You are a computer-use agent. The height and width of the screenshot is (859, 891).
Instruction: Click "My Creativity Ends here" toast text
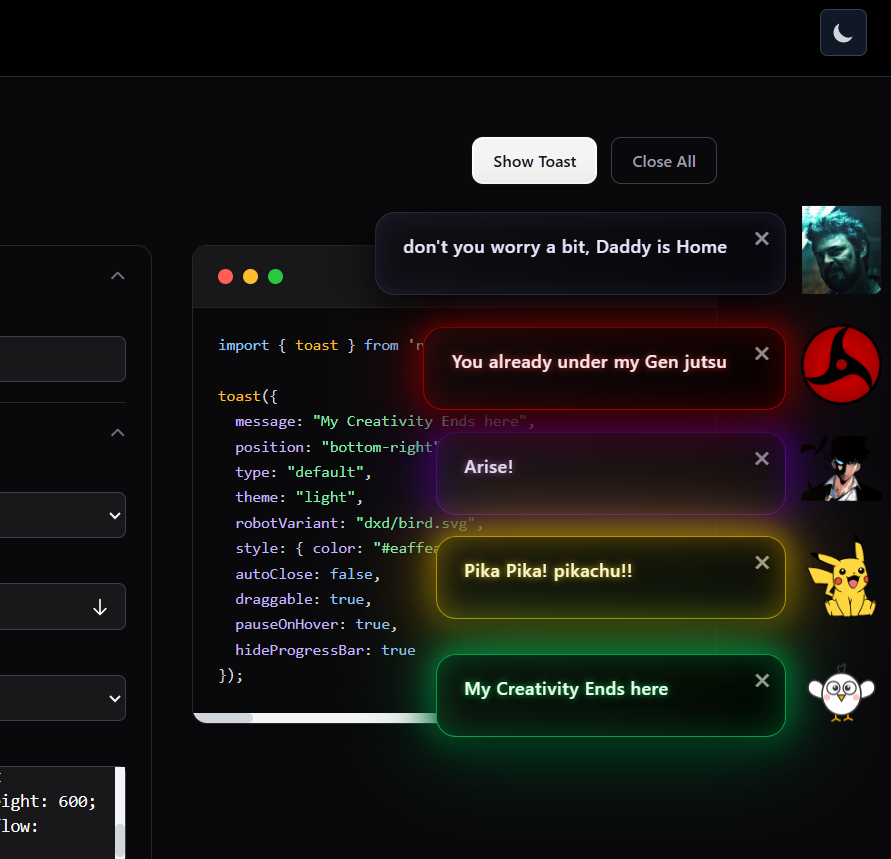(566, 689)
